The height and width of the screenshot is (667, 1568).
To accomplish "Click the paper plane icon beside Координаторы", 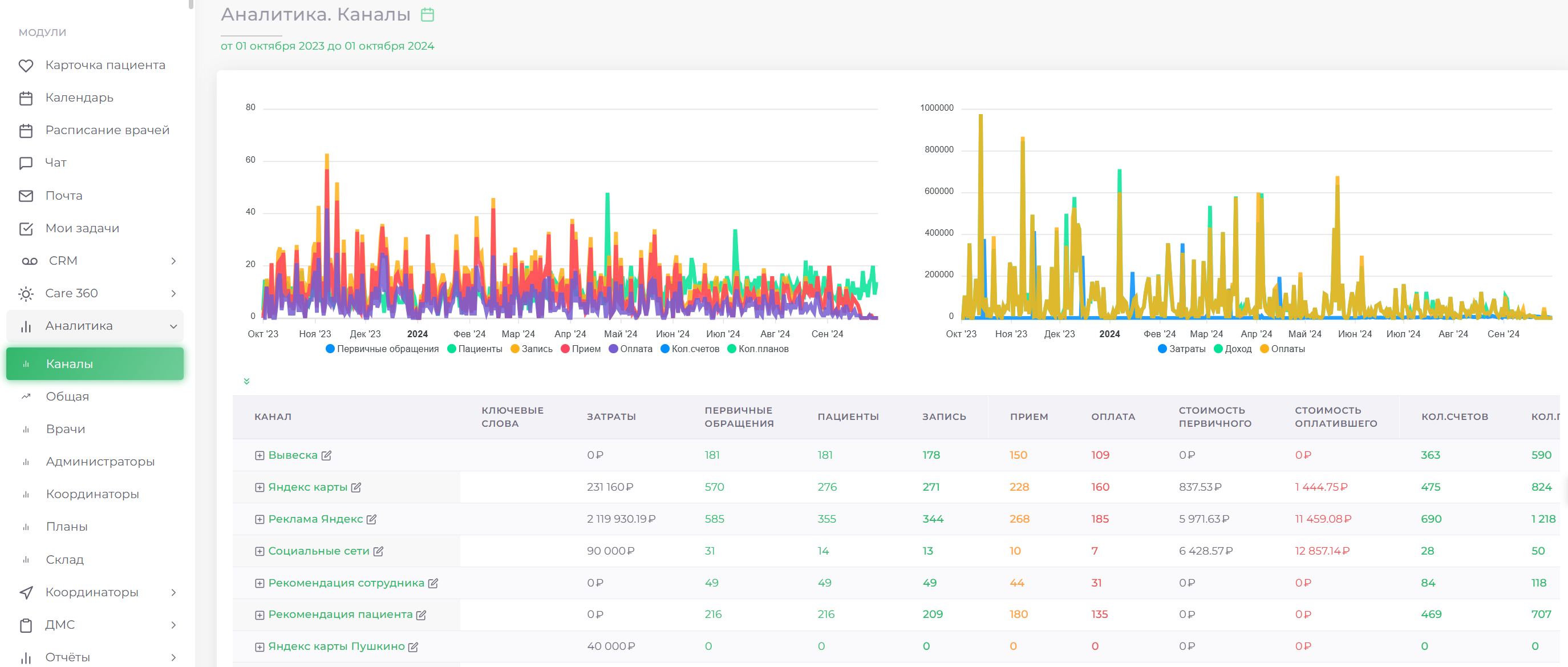I will [26, 592].
